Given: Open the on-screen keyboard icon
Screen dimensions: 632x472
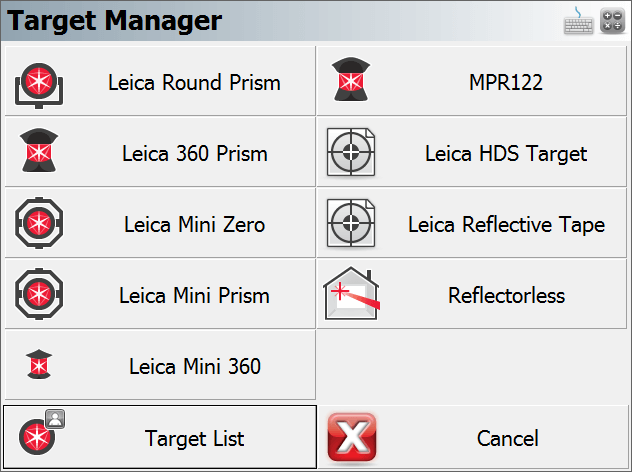Looking at the screenshot, I should (x=578, y=21).
